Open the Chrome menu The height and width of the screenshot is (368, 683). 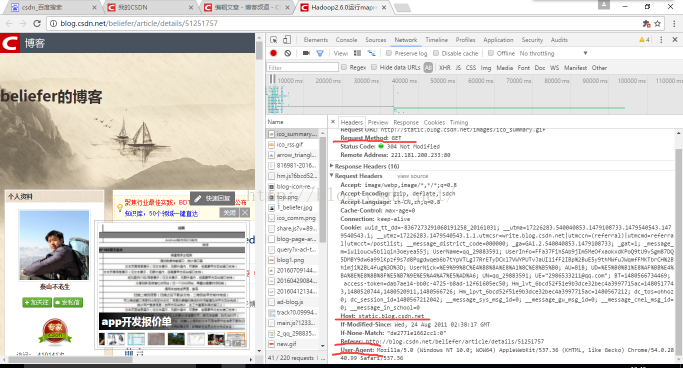click(675, 24)
